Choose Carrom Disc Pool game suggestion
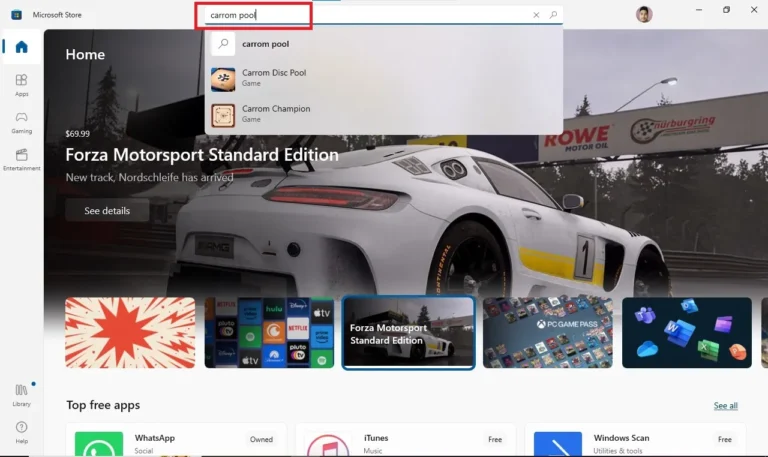The width and height of the screenshot is (768, 457). tap(274, 77)
